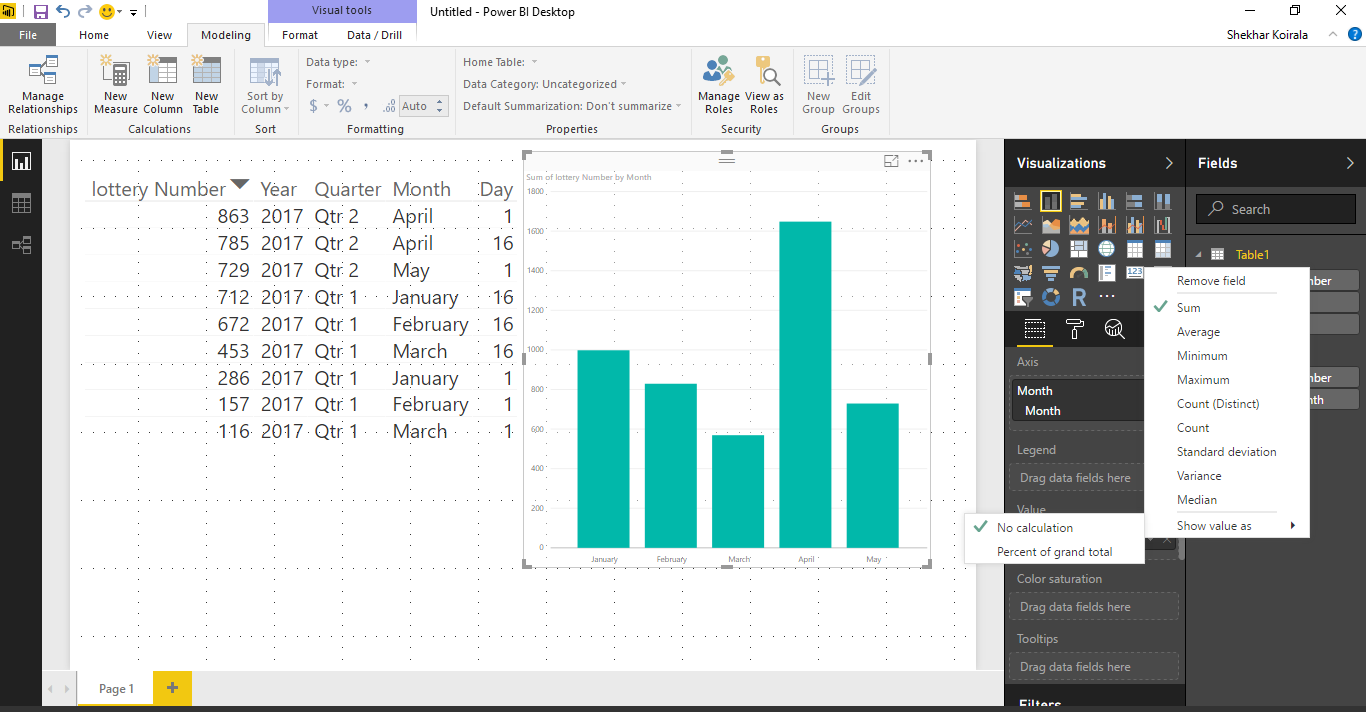Select the clustered column chart visual
Image resolution: width=1366 pixels, height=712 pixels.
point(1106,201)
